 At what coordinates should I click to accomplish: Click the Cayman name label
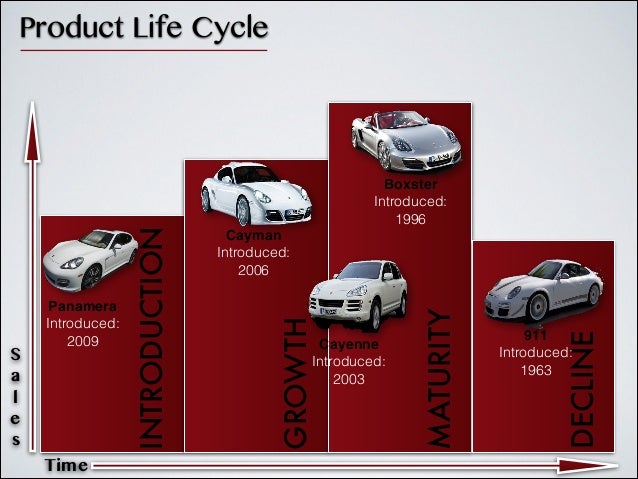253,235
